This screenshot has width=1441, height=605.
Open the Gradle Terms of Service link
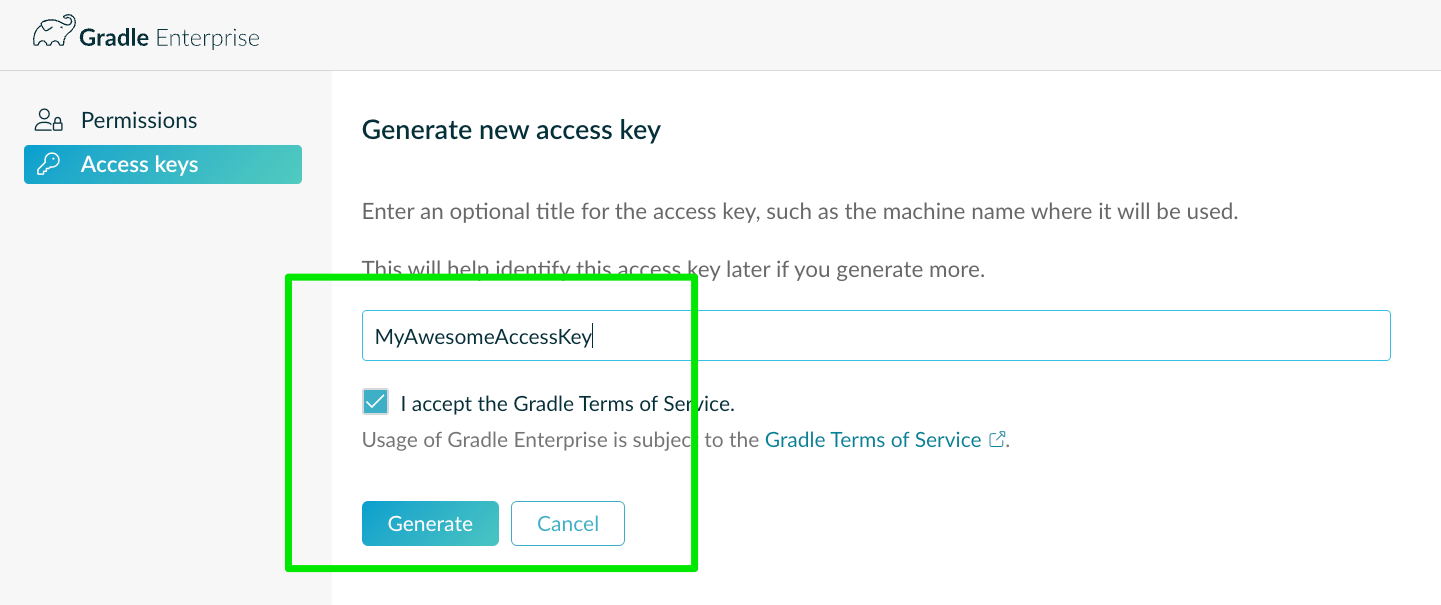coord(873,440)
